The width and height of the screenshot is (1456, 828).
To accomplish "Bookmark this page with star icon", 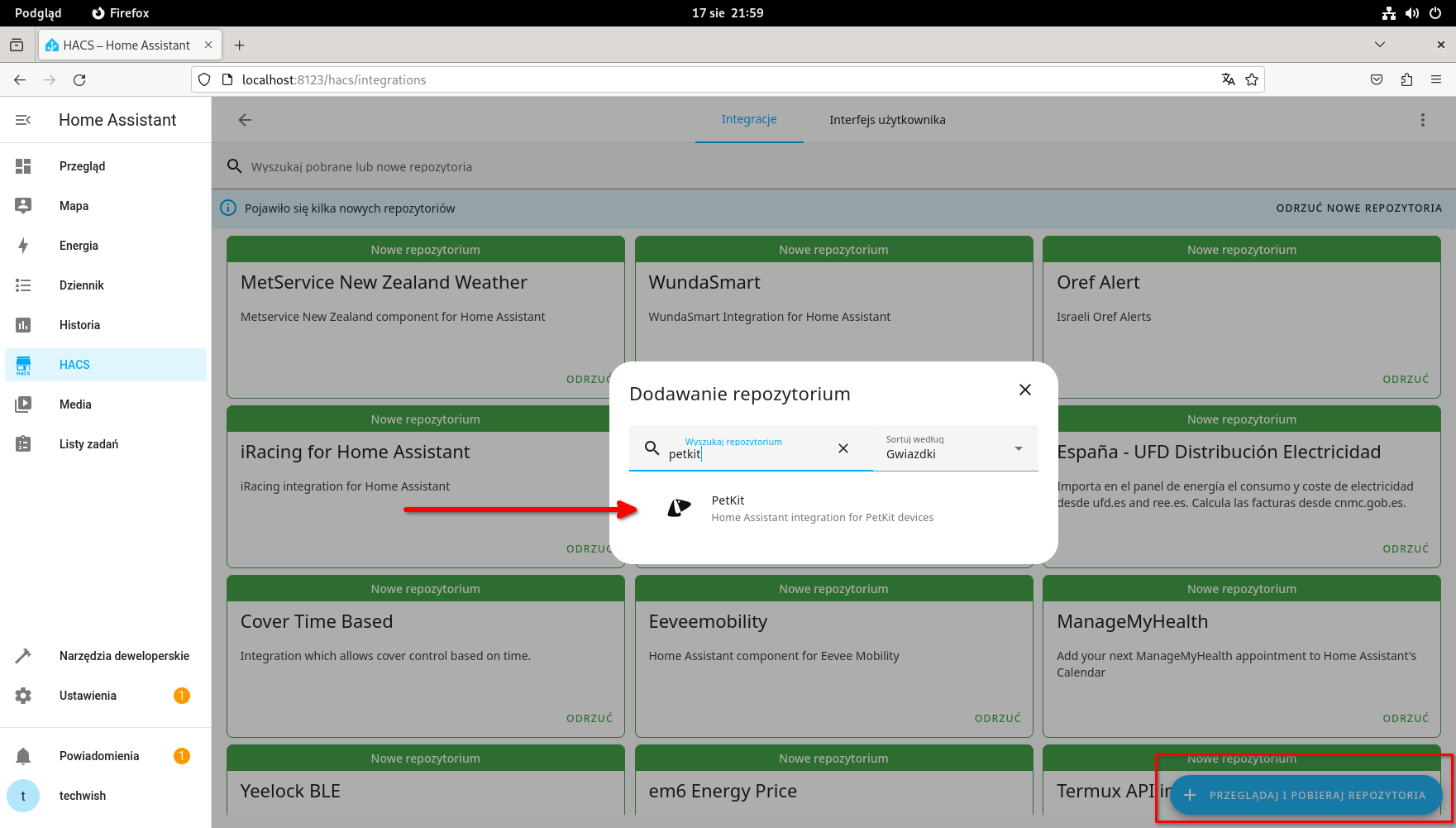I will pos(1252,80).
